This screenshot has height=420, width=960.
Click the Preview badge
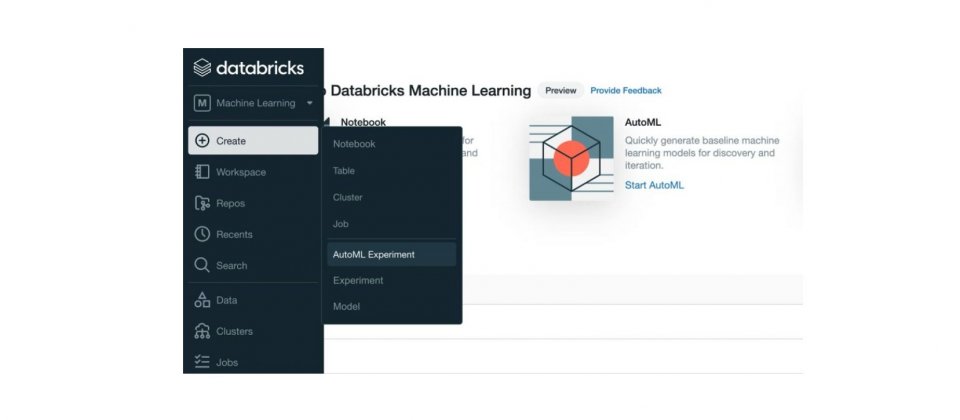pyautogui.click(x=561, y=91)
